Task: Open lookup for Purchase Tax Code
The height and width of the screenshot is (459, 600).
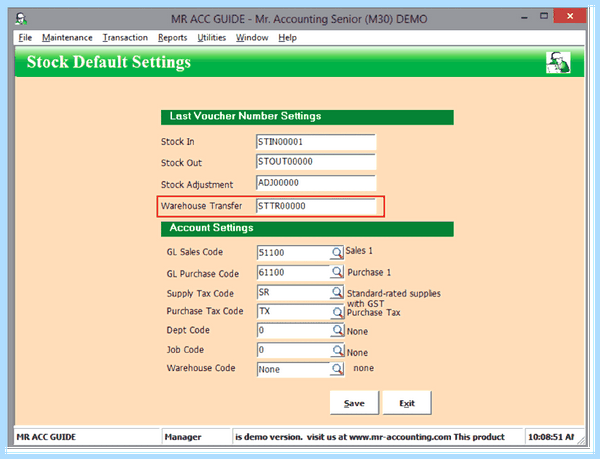Action: 337,312
